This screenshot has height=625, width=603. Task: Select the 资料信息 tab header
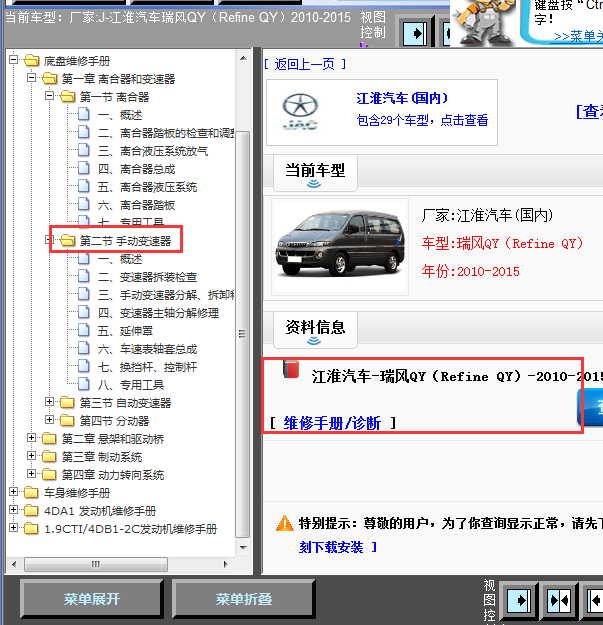point(315,330)
